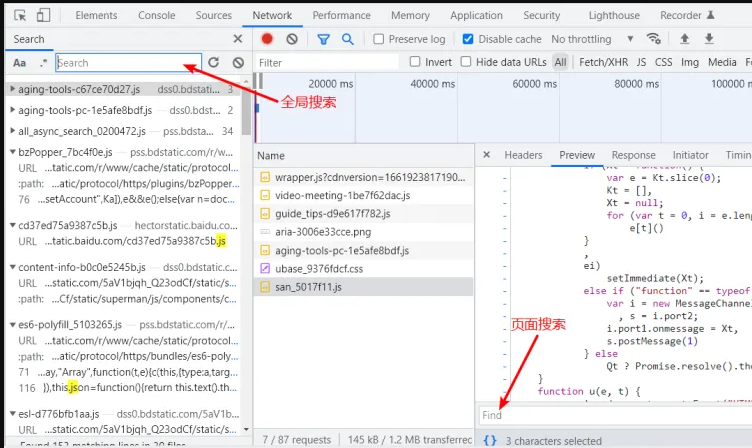The image size is (752, 448).
Task: Select the inspect element picker icon
Action: pyautogui.click(x=20, y=15)
